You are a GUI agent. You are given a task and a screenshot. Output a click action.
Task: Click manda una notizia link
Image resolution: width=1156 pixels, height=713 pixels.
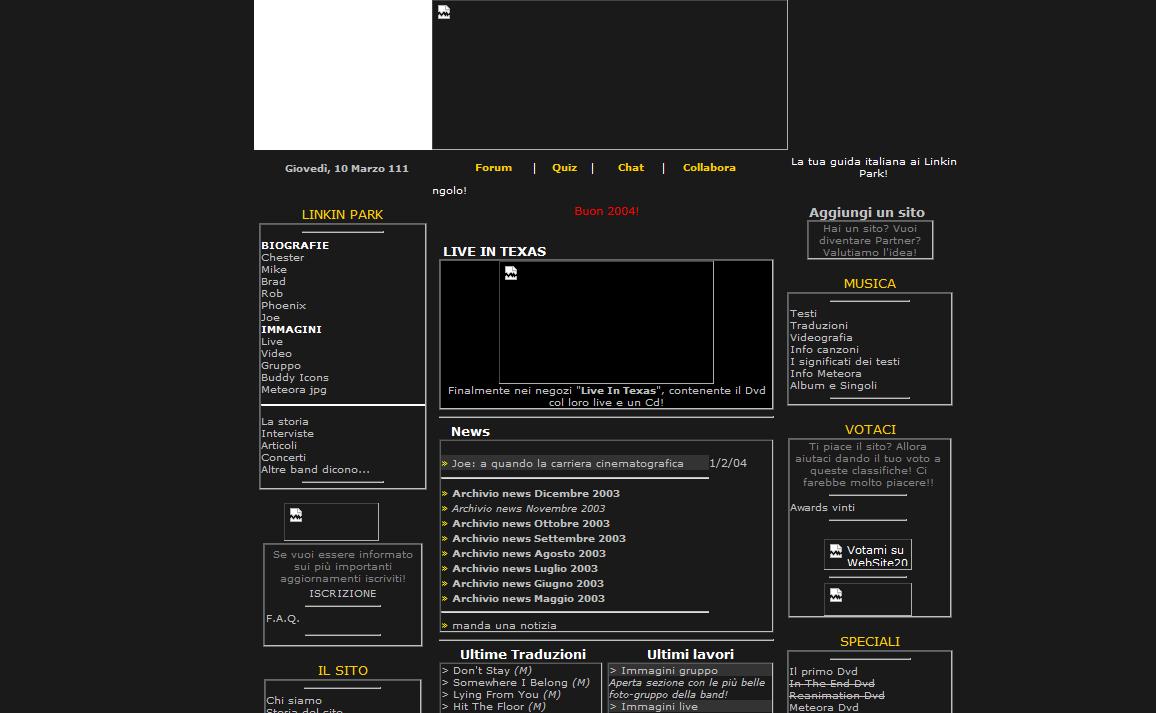504,626
